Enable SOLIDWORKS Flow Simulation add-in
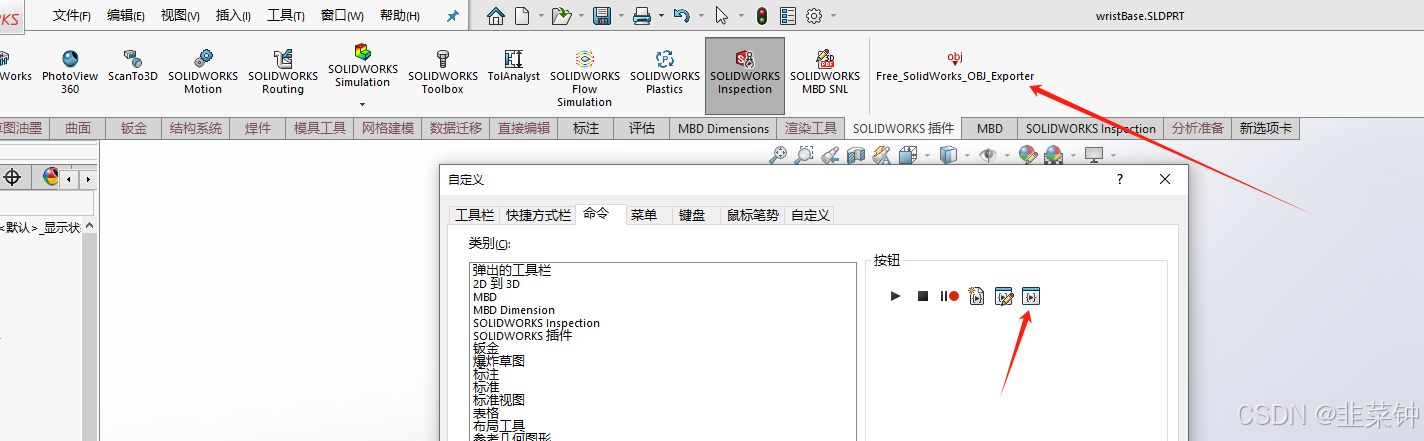Image resolution: width=1424 pixels, height=441 pixels. click(x=585, y=79)
